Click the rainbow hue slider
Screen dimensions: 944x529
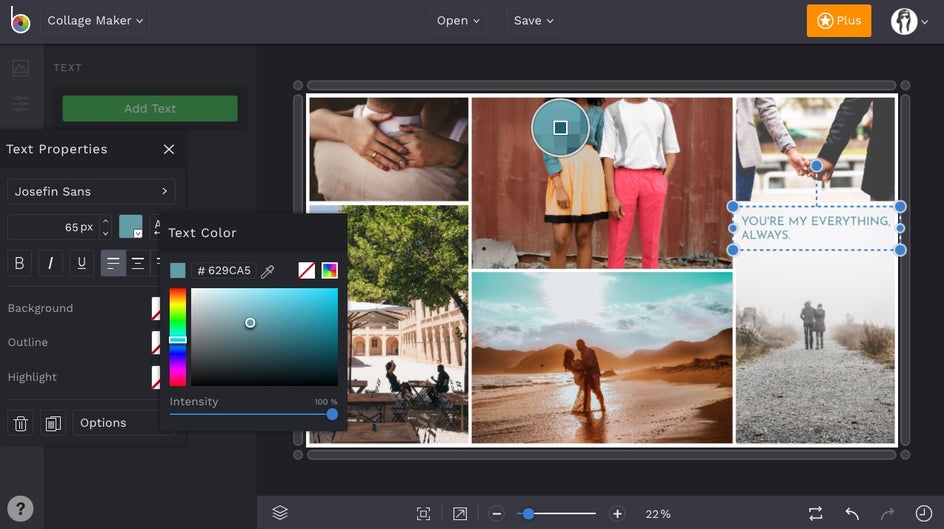click(177, 337)
